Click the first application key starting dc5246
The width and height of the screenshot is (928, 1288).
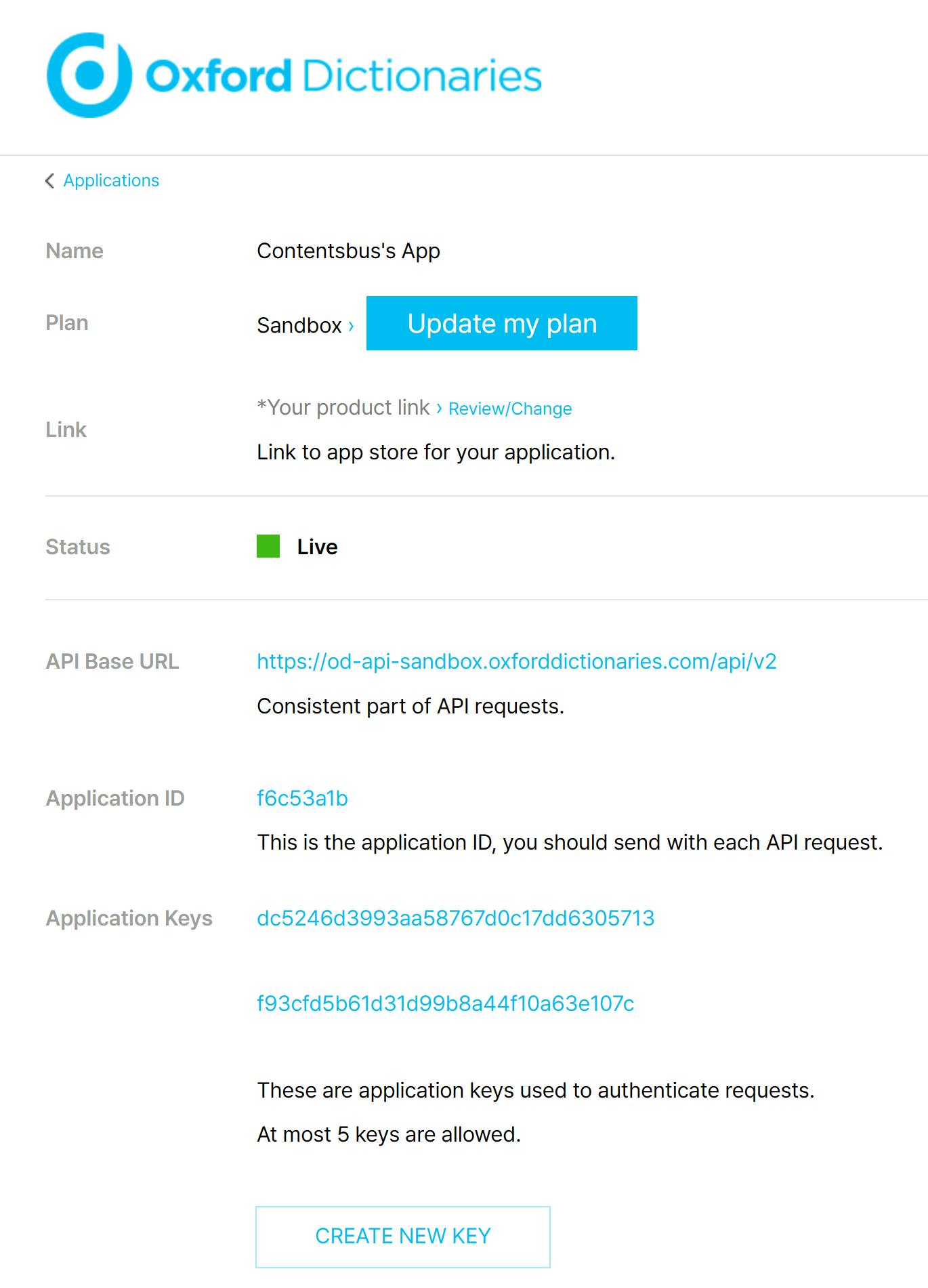click(455, 918)
